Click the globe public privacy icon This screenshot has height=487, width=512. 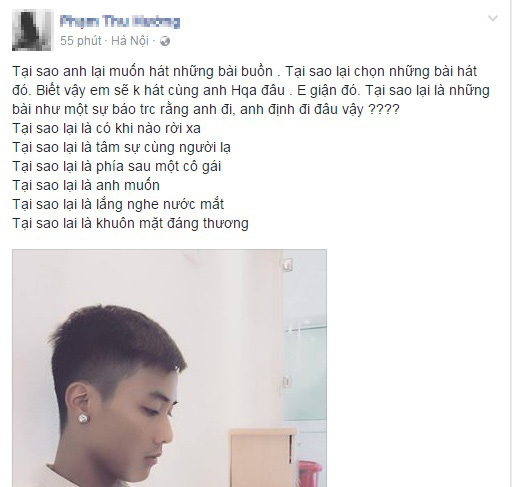point(165,41)
